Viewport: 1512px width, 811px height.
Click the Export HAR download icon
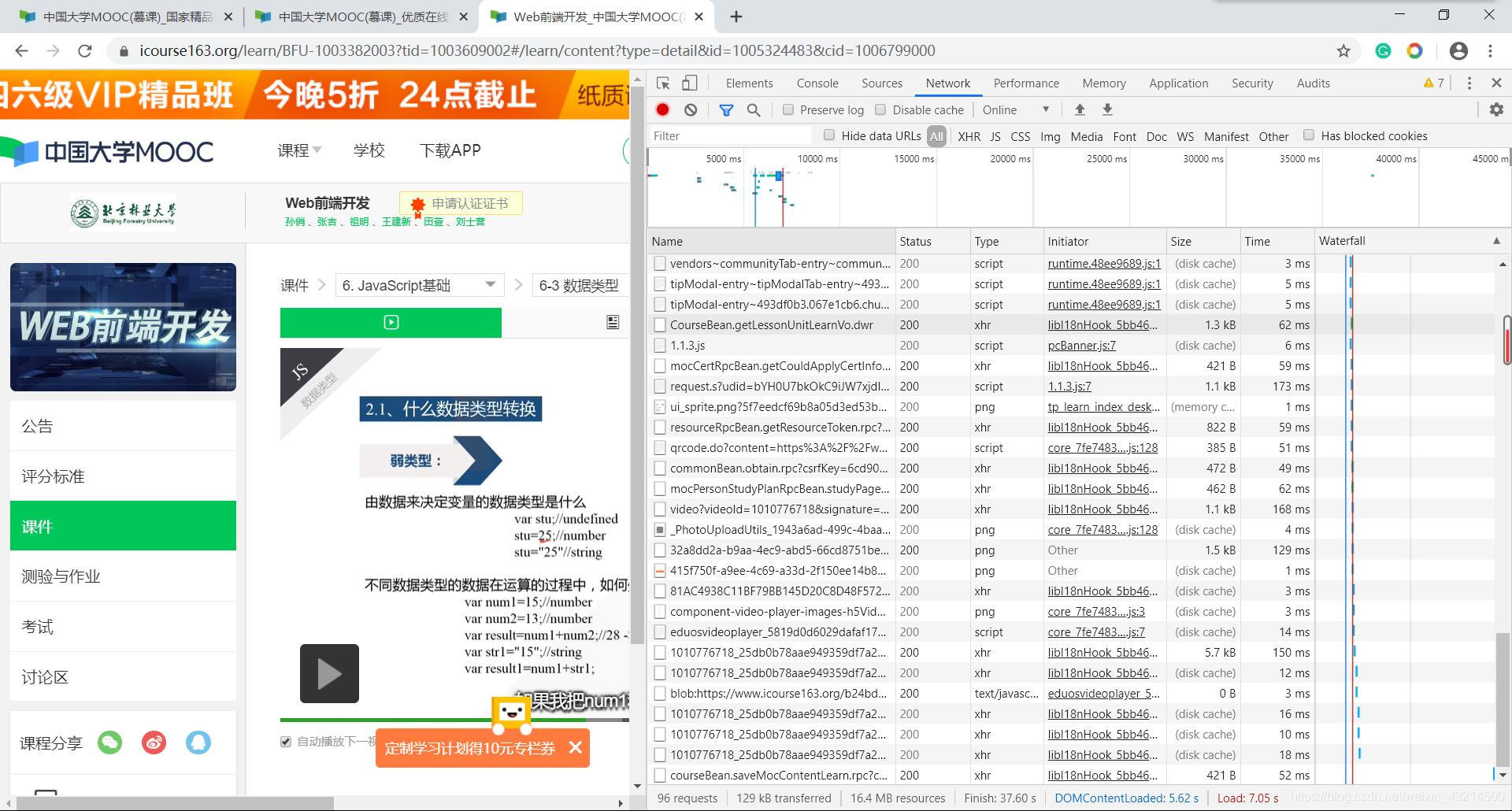(x=1107, y=109)
